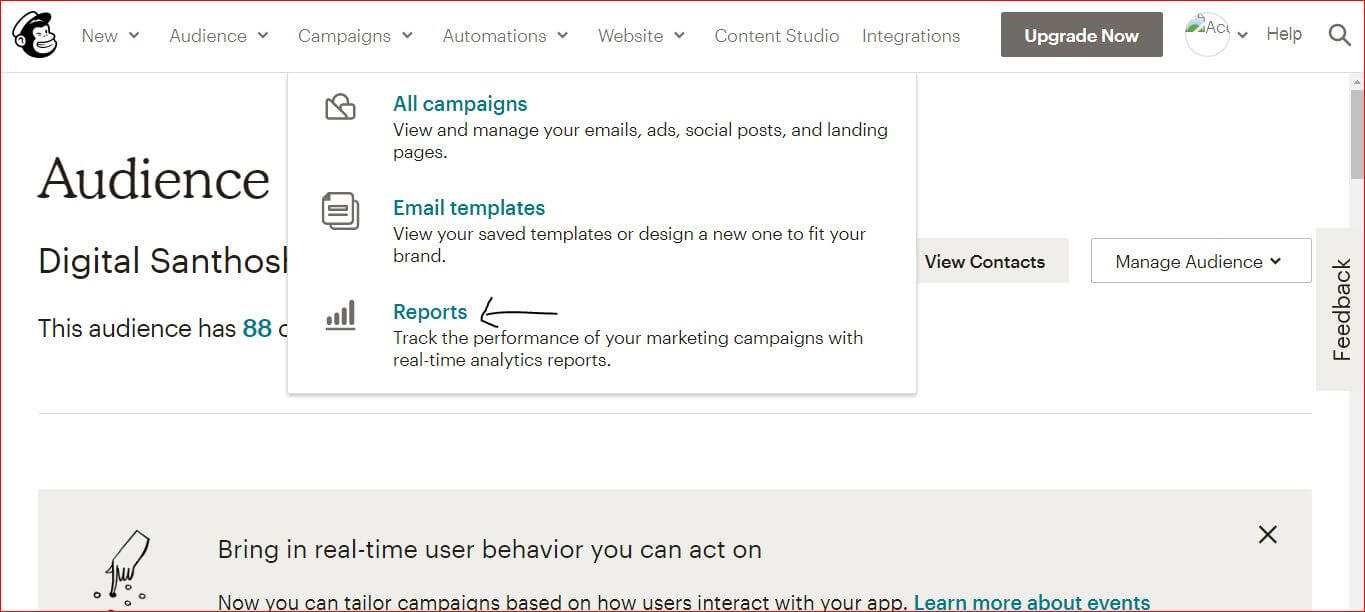
Task: Open the search magnifier icon
Action: coord(1339,35)
